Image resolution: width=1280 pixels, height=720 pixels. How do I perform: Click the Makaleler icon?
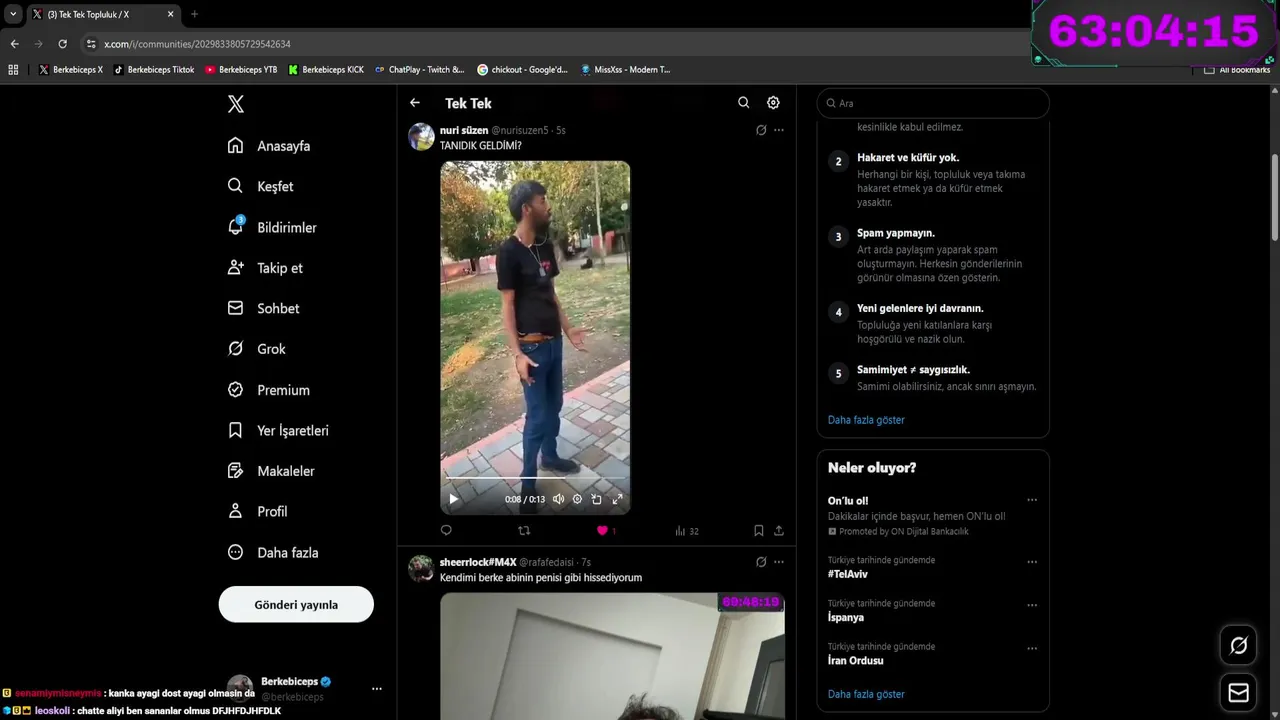tap(236, 471)
